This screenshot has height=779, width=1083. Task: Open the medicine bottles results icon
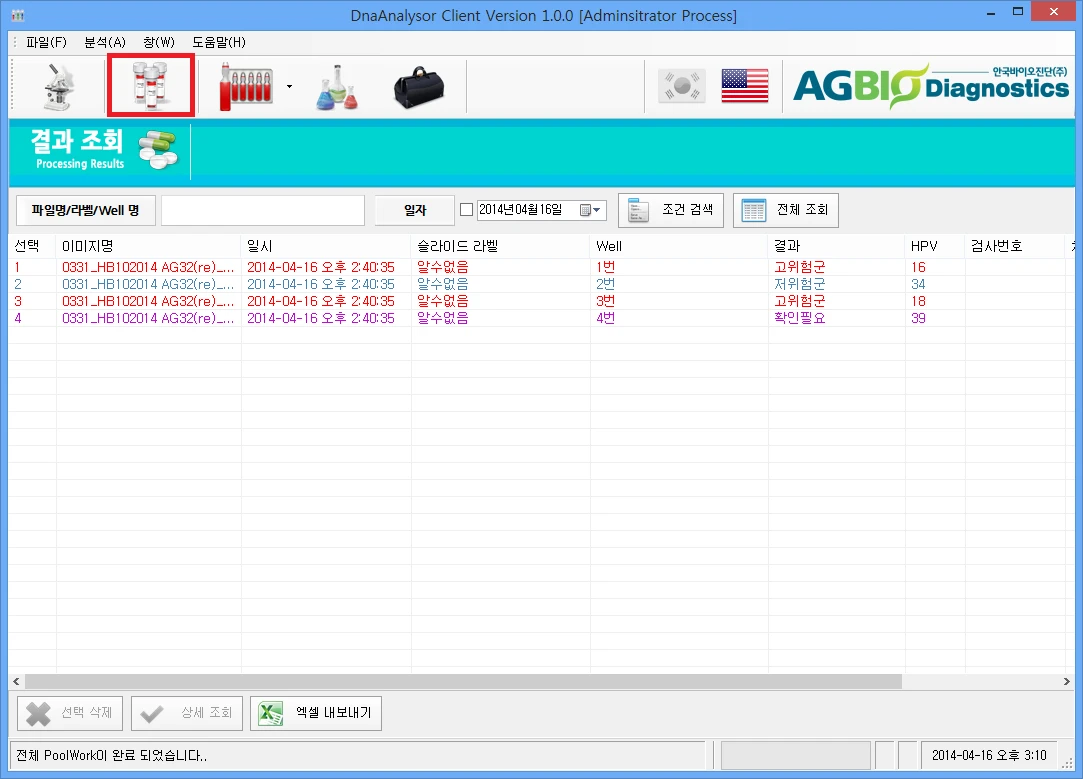coord(151,86)
